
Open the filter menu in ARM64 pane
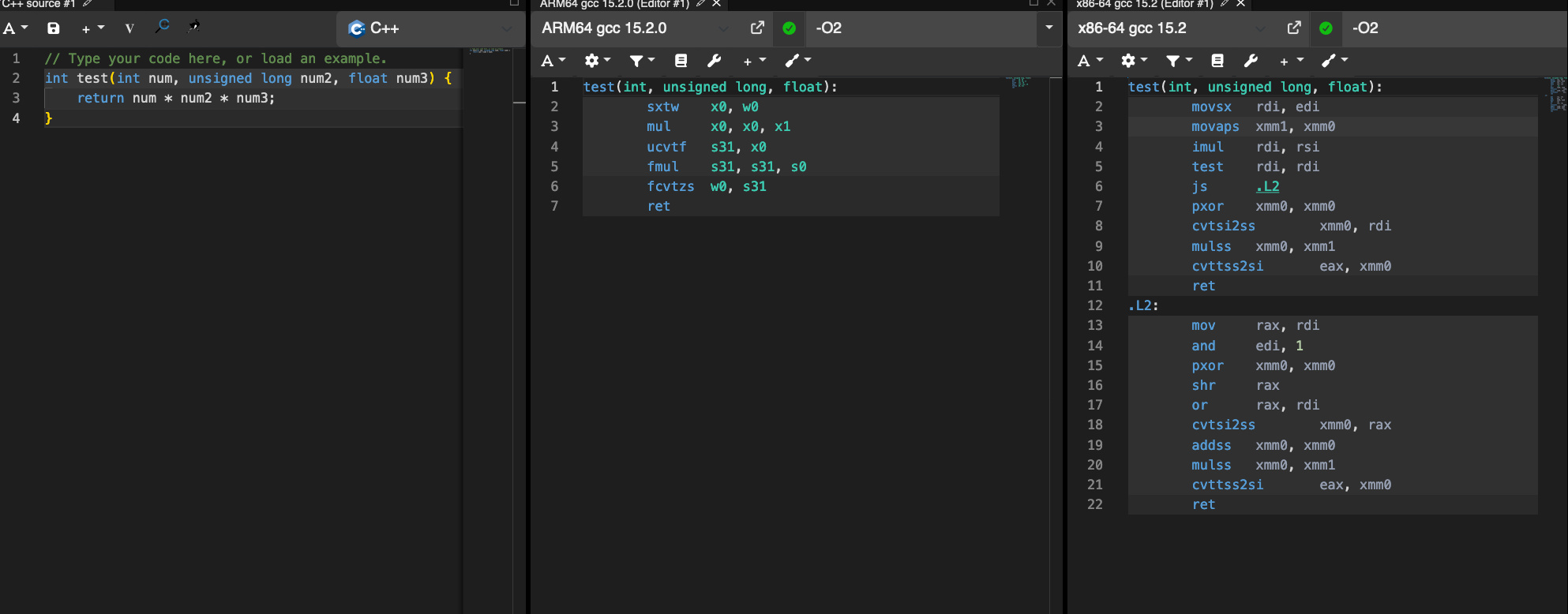point(642,61)
